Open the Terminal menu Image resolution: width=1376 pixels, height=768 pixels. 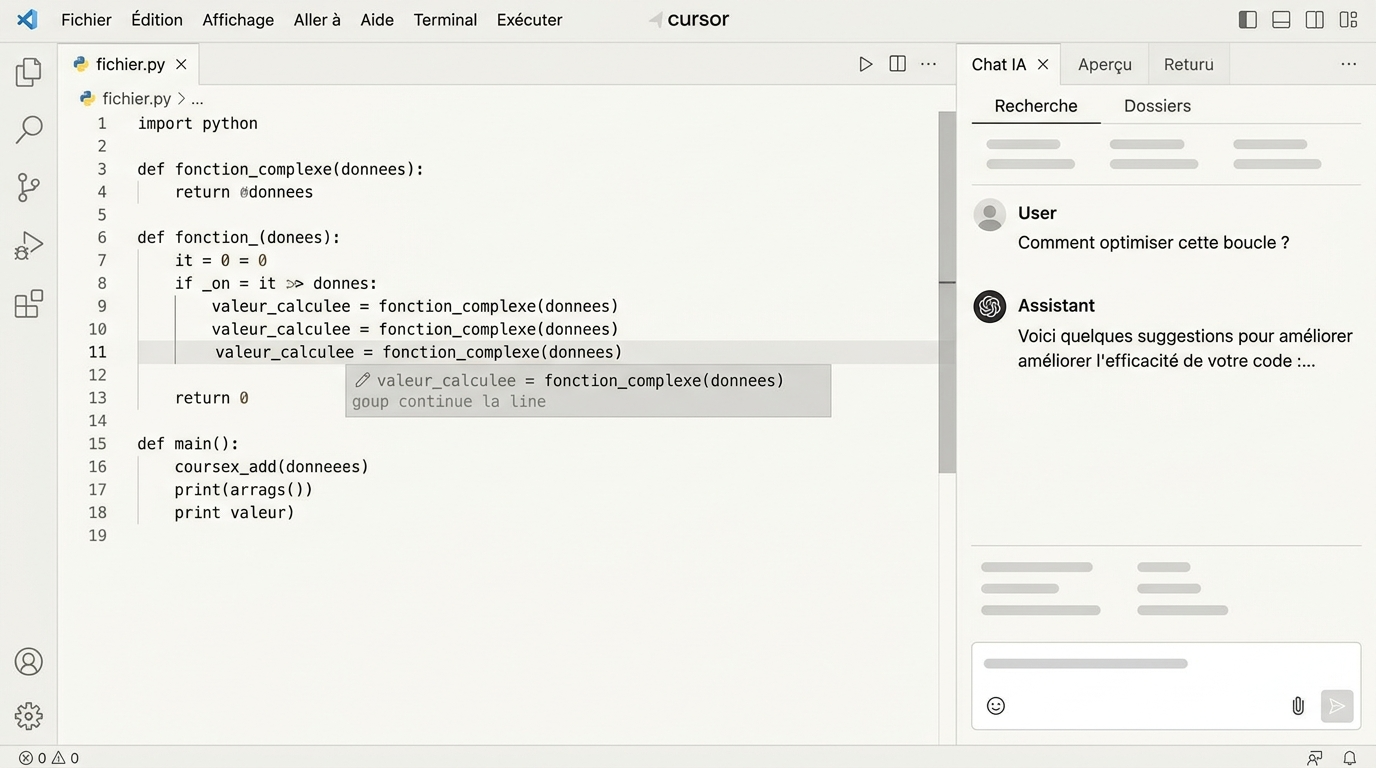[445, 20]
